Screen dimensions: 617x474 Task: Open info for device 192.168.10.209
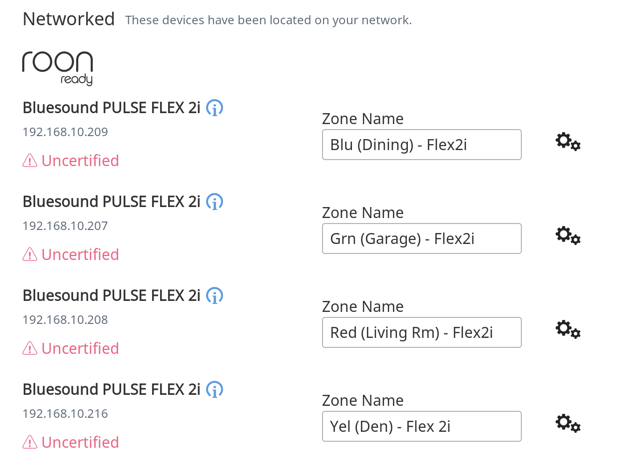coord(215,108)
